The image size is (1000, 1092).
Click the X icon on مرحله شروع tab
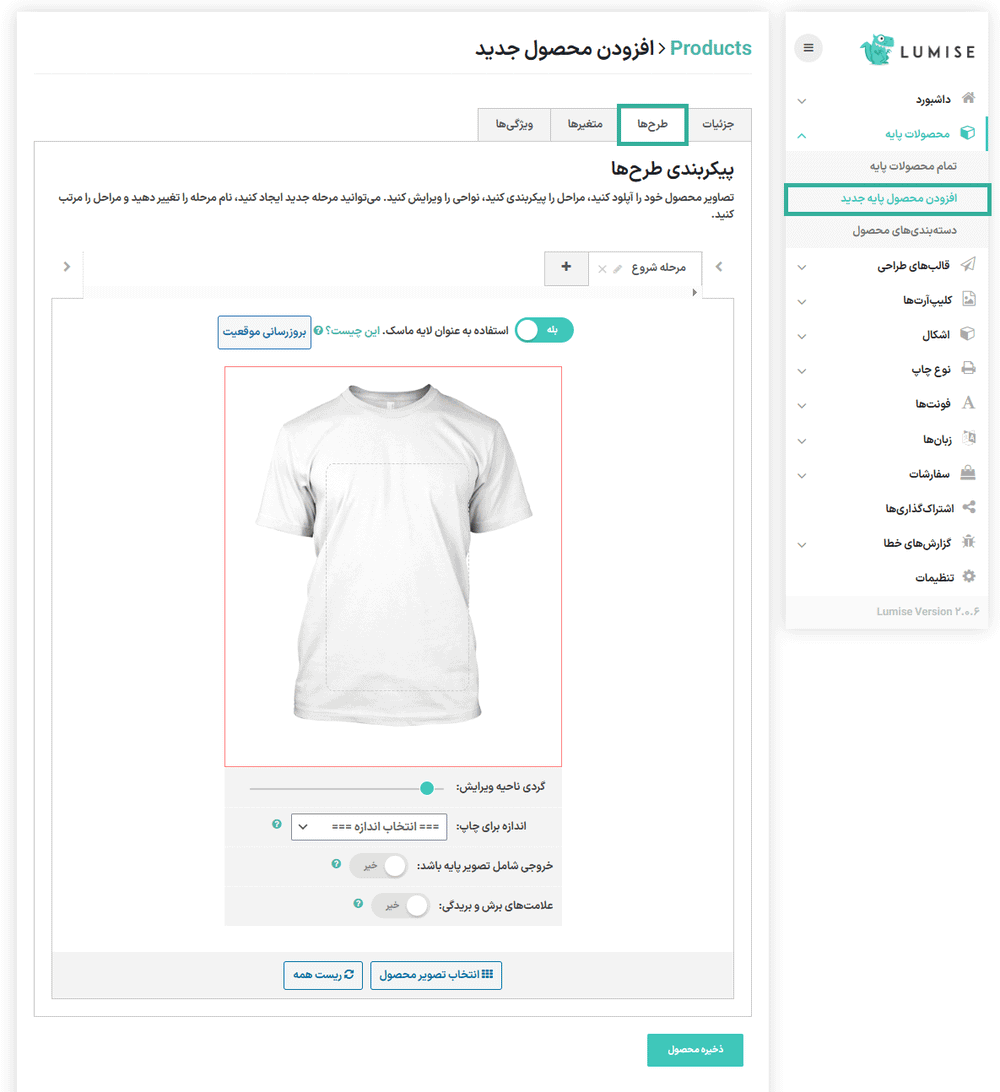tap(602, 269)
